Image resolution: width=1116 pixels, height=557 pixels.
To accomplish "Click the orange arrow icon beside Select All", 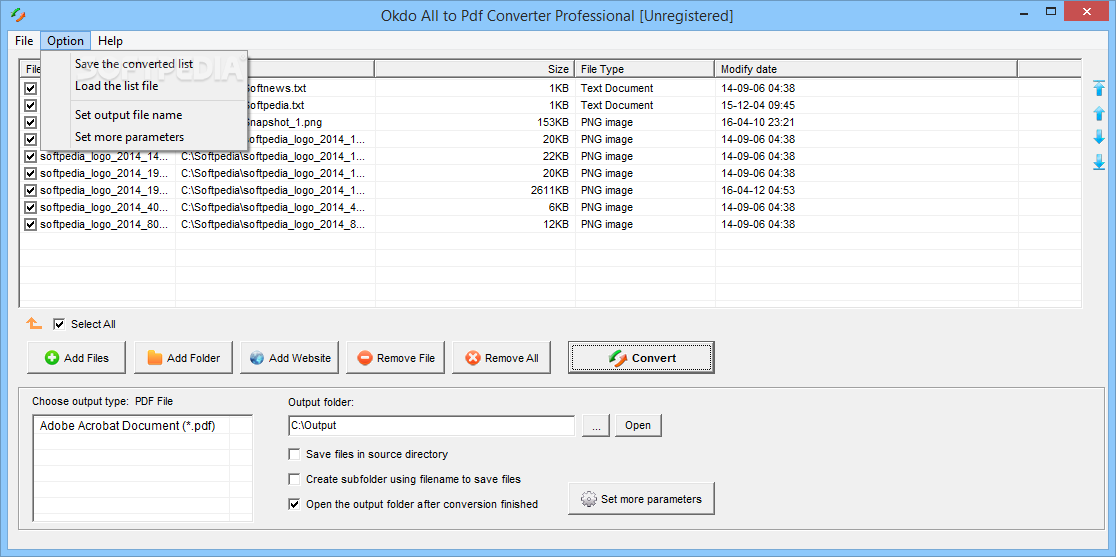I will click(x=34, y=324).
